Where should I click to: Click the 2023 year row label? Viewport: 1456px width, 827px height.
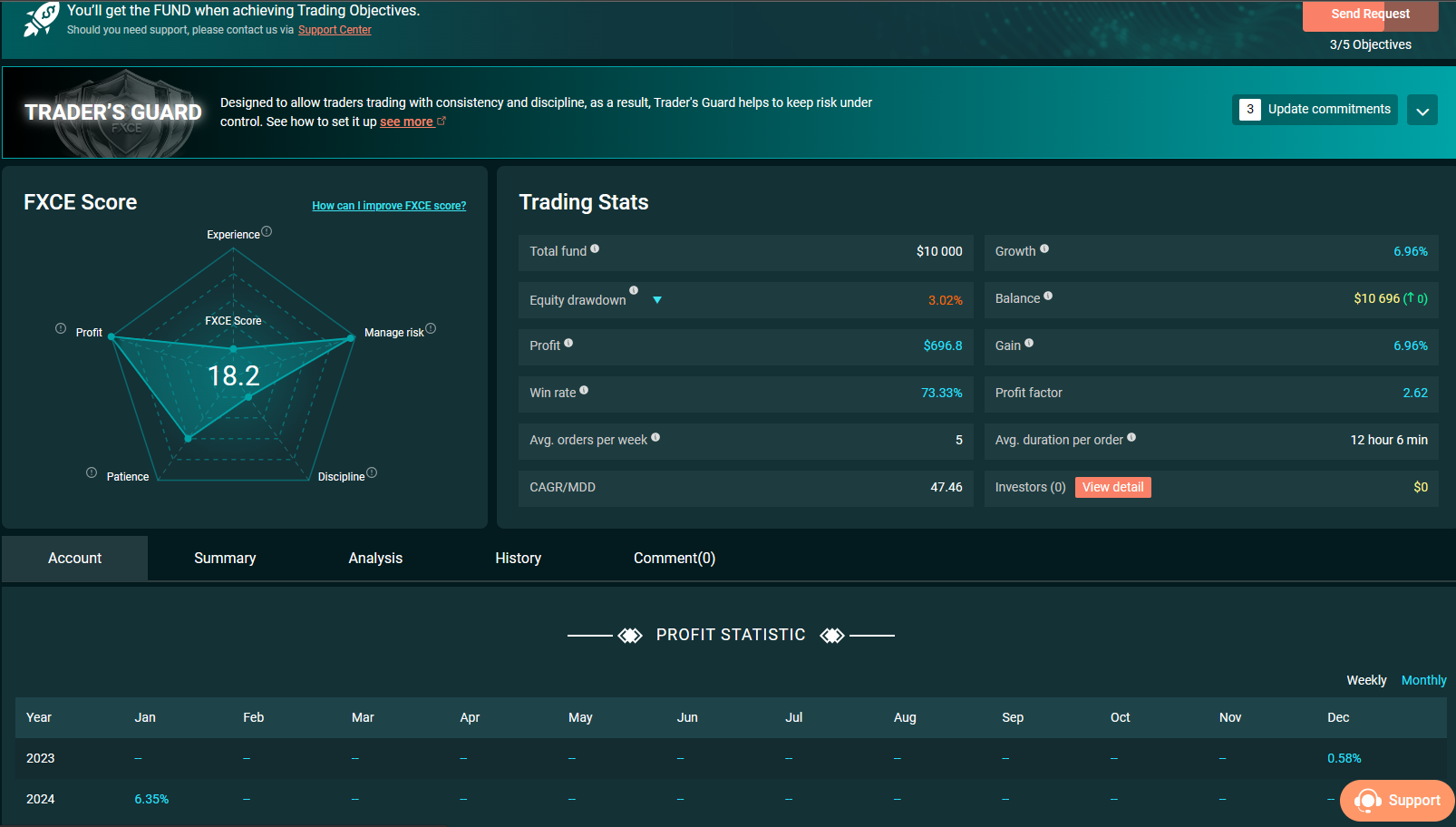coord(41,758)
